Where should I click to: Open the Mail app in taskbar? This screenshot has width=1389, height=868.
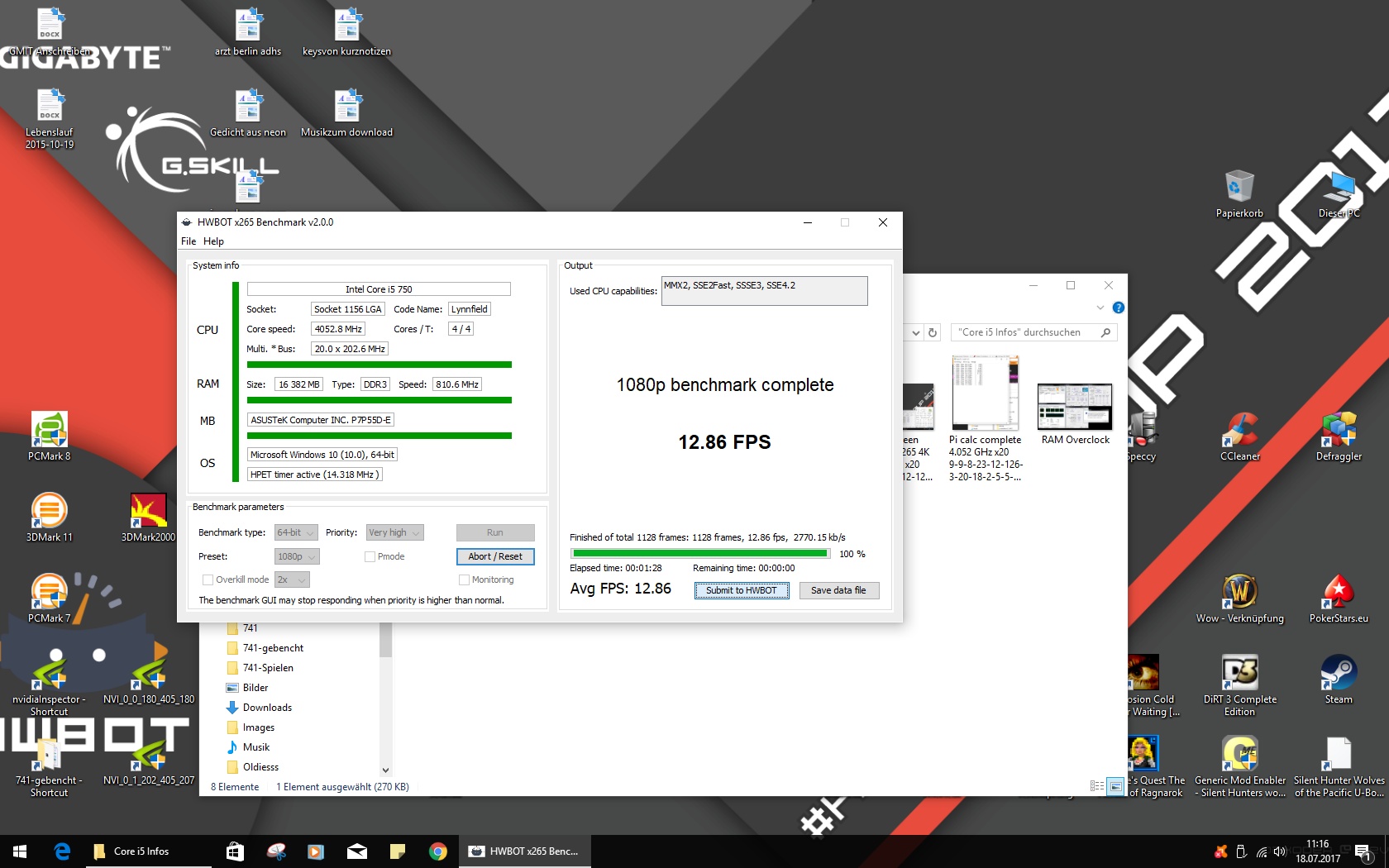tap(357, 851)
